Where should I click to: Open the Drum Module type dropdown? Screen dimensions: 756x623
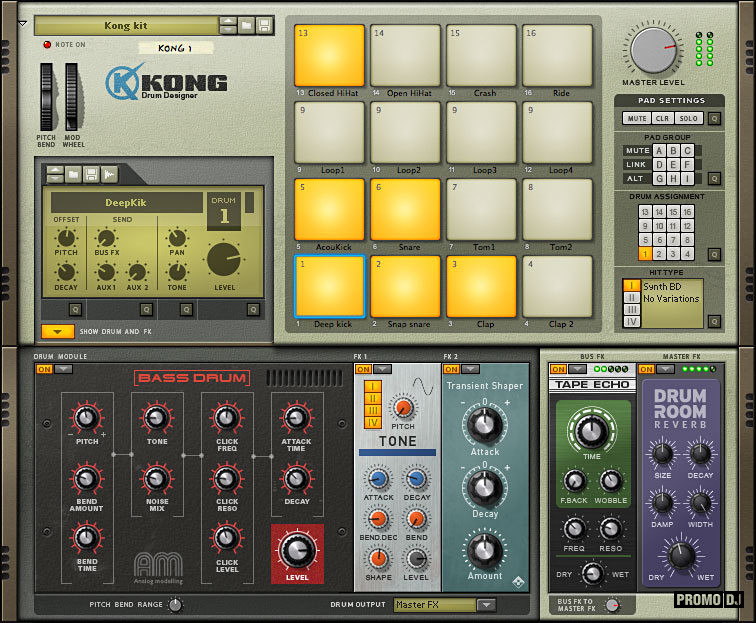[x=63, y=369]
